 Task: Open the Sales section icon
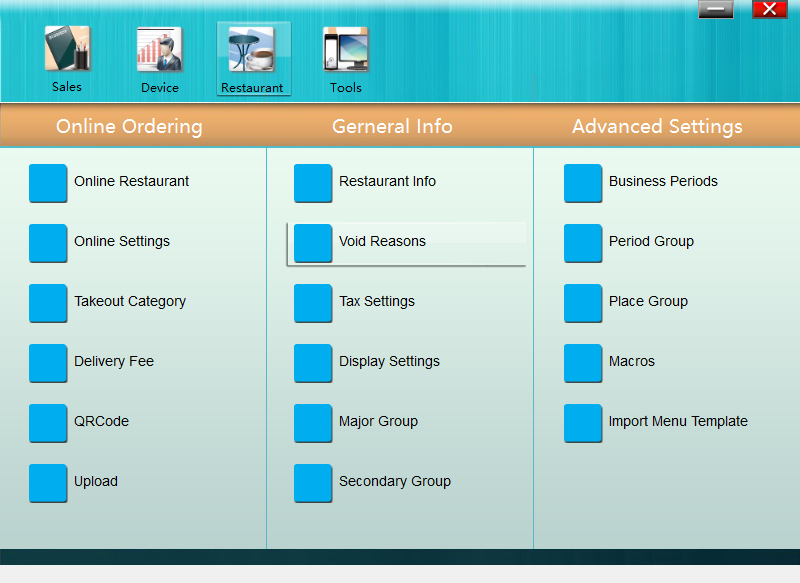(67, 48)
